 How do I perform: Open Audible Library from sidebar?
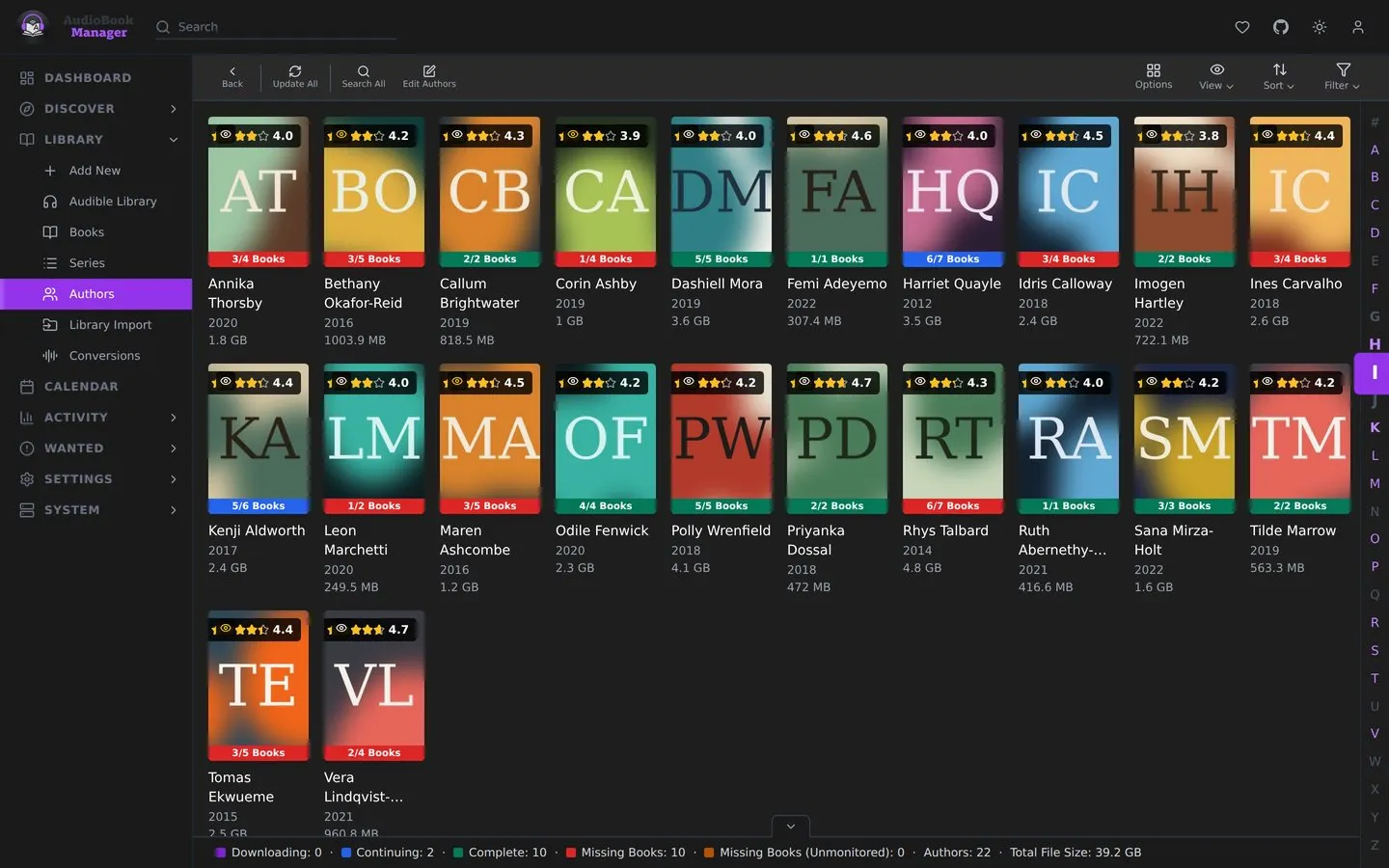(x=113, y=202)
